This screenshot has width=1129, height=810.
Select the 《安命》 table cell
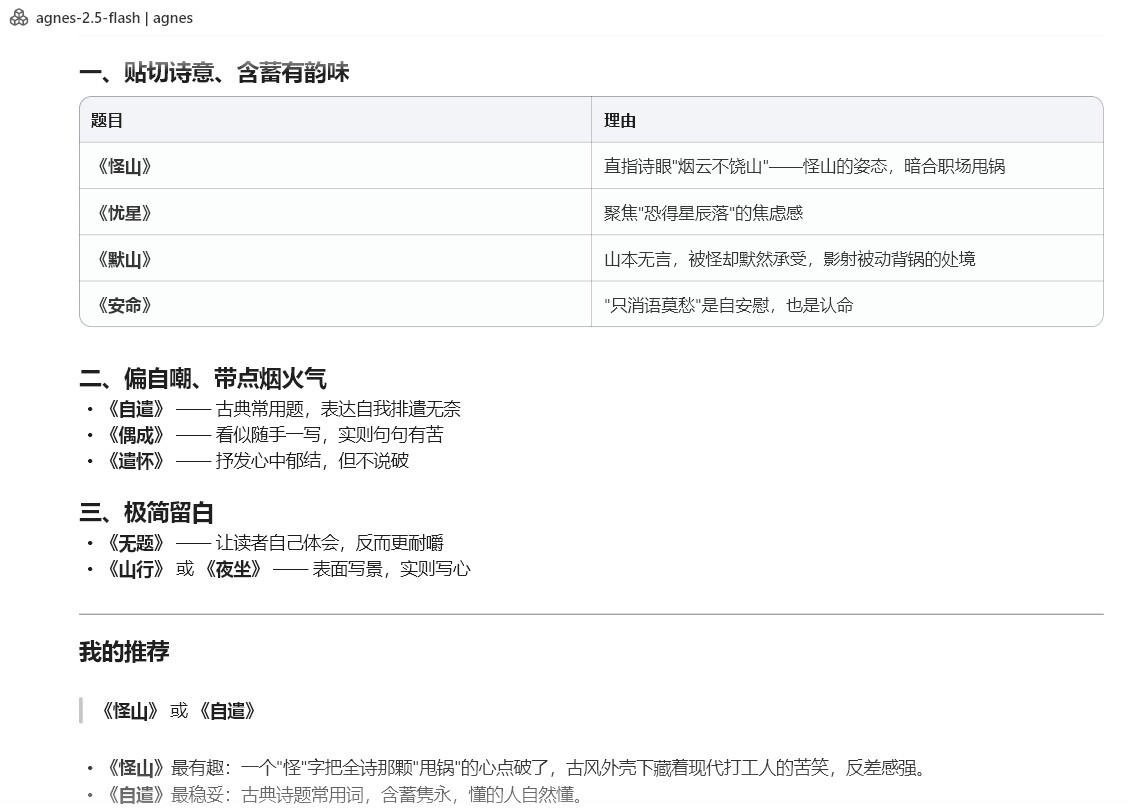click(336, 304)
